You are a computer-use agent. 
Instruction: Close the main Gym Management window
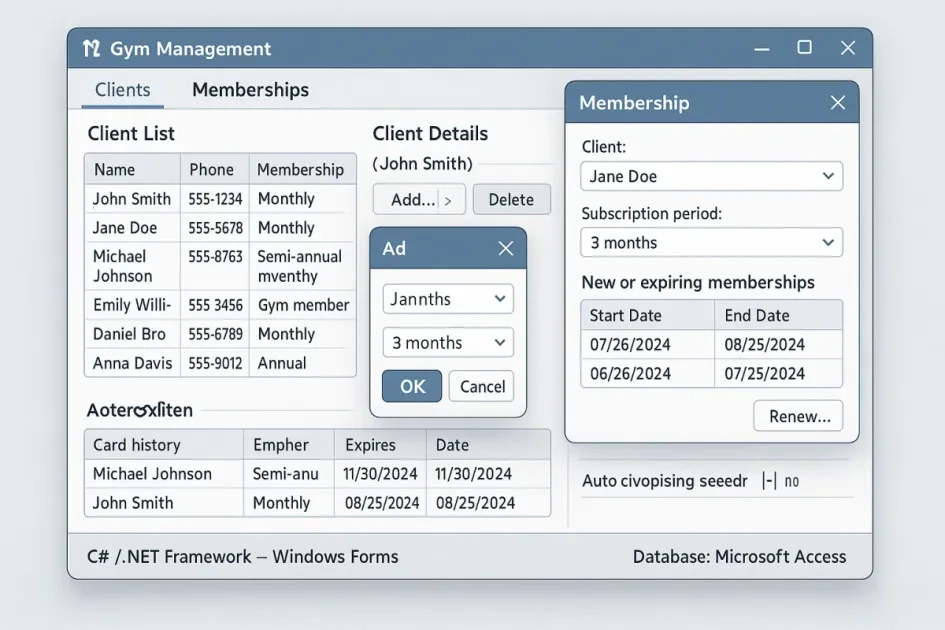848,48
